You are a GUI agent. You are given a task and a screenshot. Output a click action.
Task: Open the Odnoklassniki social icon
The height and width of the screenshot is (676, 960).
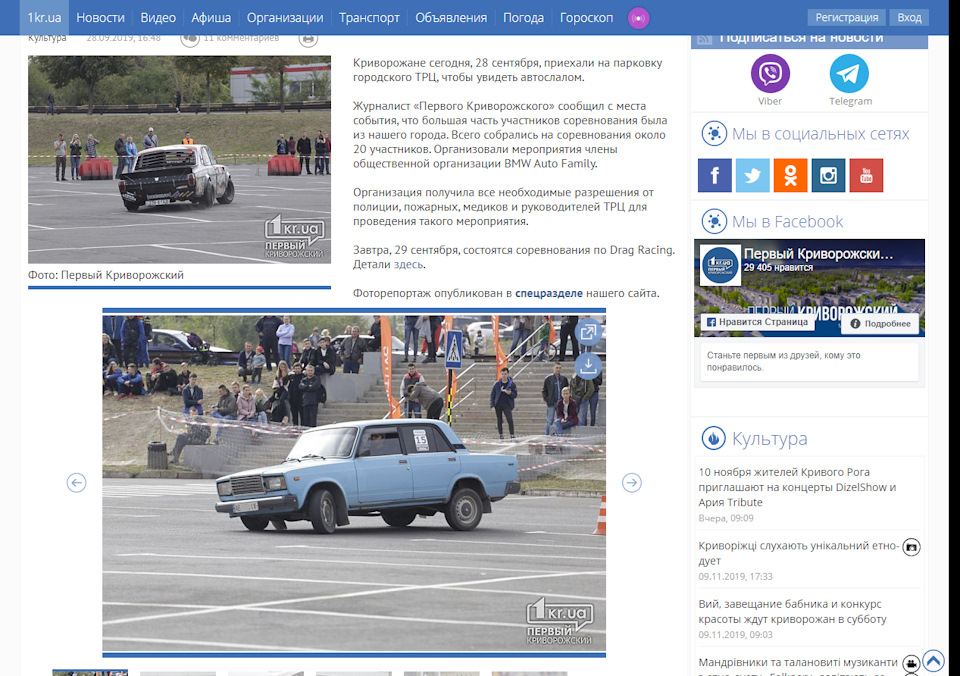coord(790,175)
